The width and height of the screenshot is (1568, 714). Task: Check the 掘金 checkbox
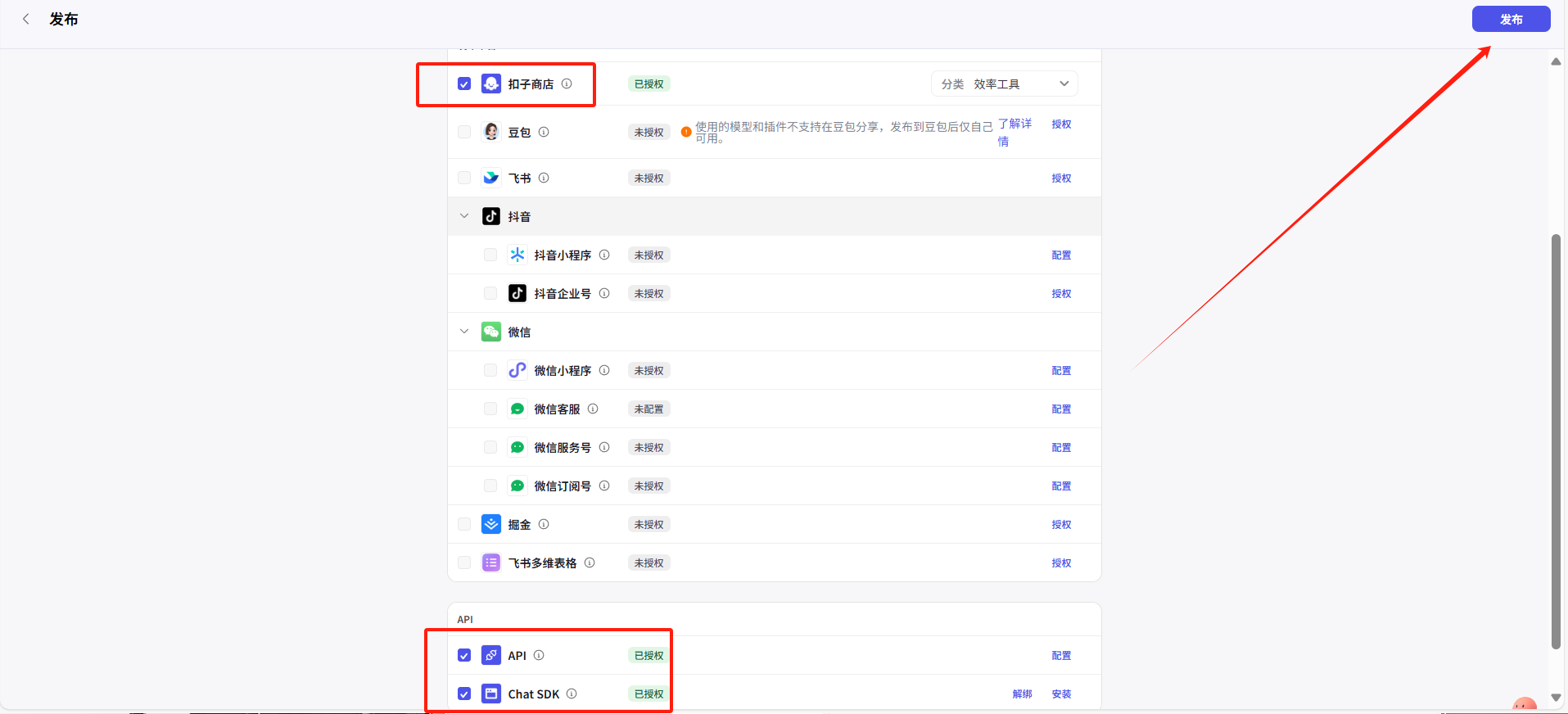[x=464, y=524]
